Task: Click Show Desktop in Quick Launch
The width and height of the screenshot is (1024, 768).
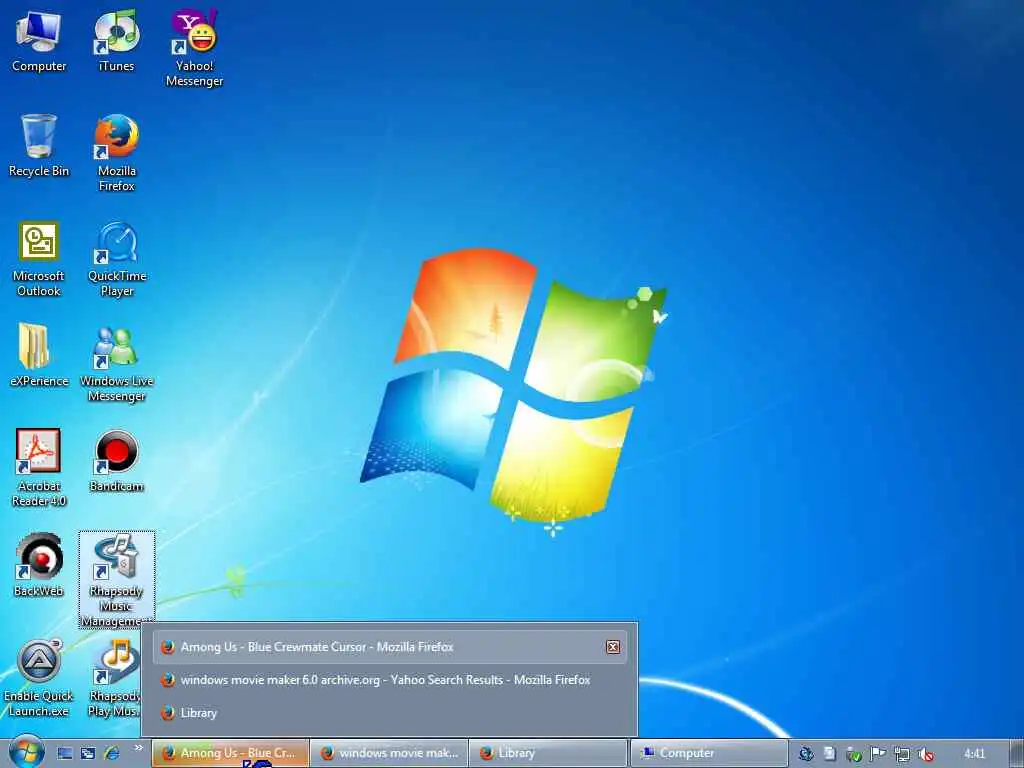Action: tap(65, 753)
